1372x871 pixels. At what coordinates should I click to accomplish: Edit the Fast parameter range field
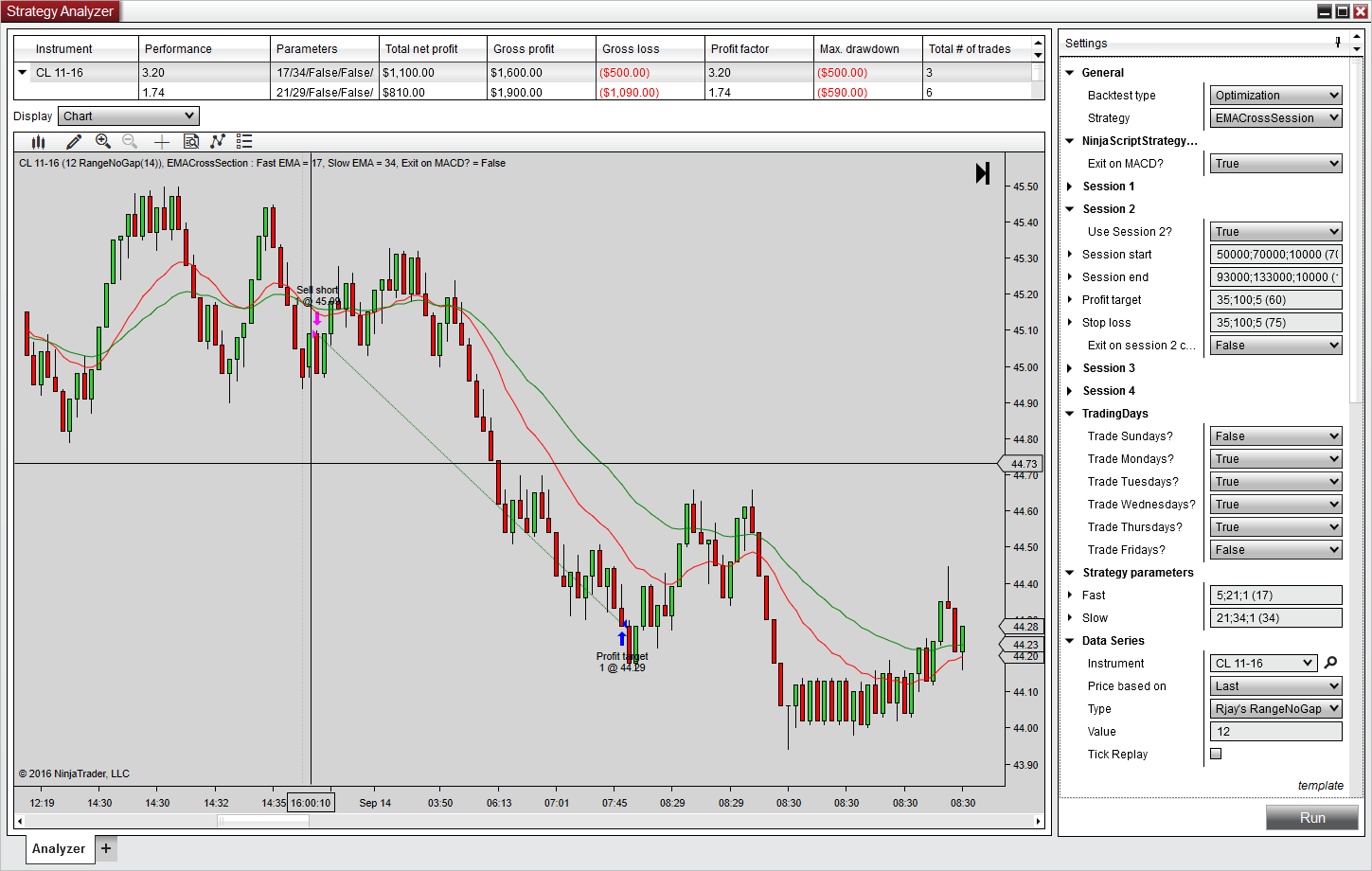pyautogui.click(x=1276, y=595)
